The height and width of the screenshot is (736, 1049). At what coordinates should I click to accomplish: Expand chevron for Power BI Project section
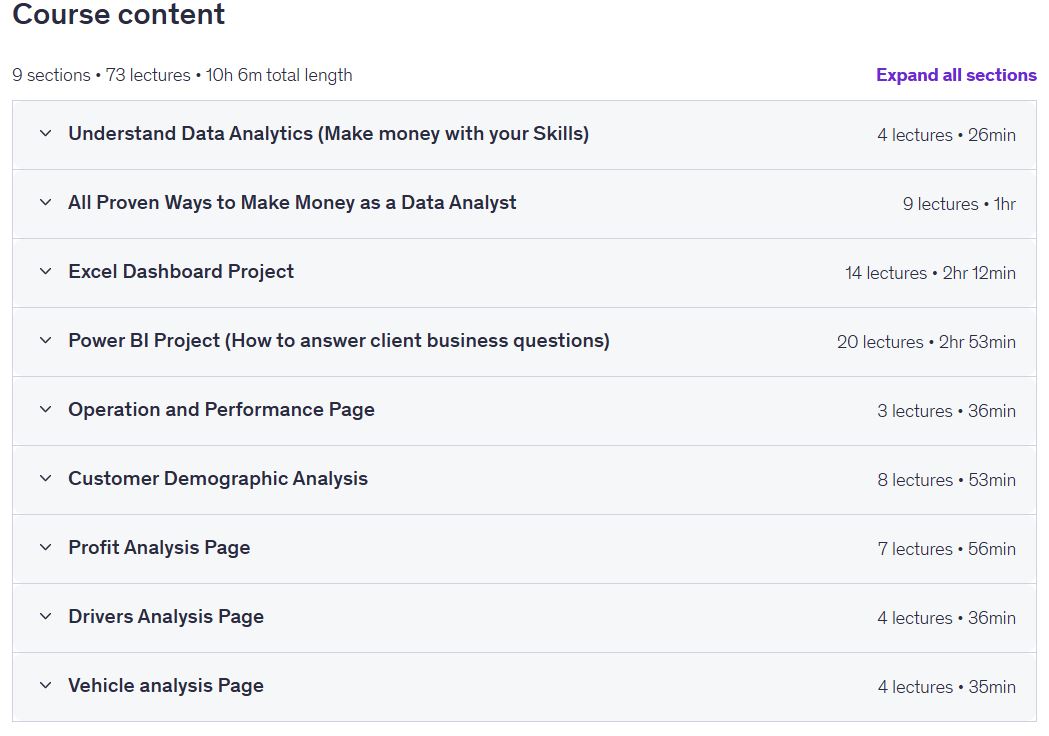tap(45, 340)
